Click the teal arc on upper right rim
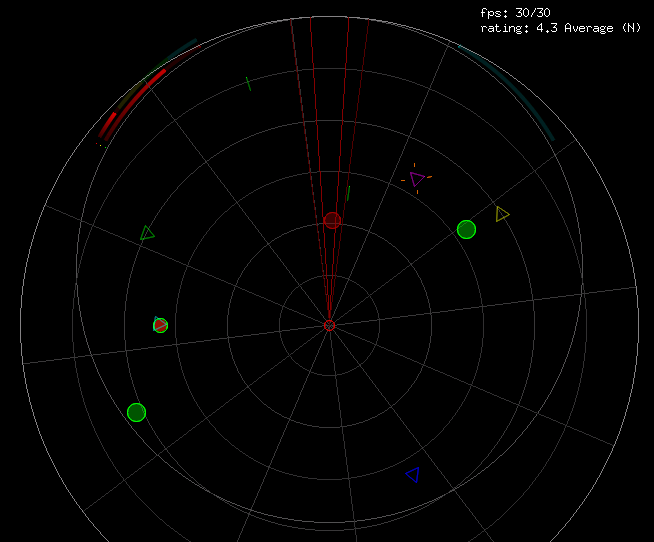This screenshot has height=542, width=654. click(512, 90)
